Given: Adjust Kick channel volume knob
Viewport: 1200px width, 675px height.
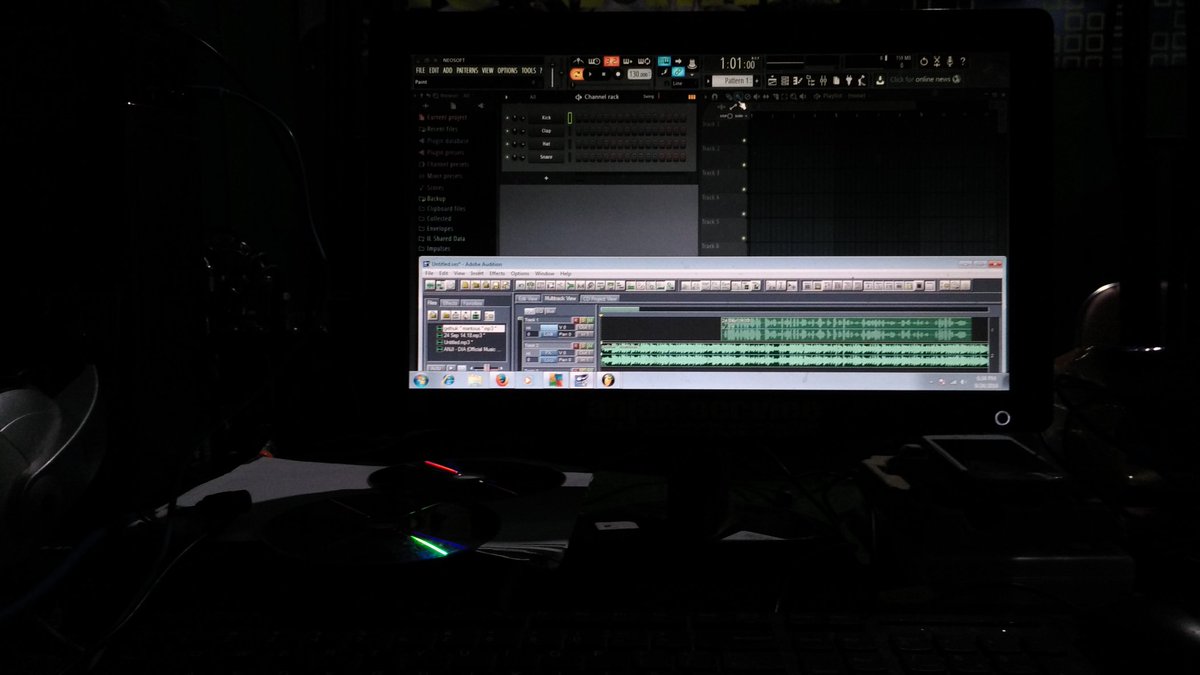Looking at the screenshot, I should (x=523, y=118).
